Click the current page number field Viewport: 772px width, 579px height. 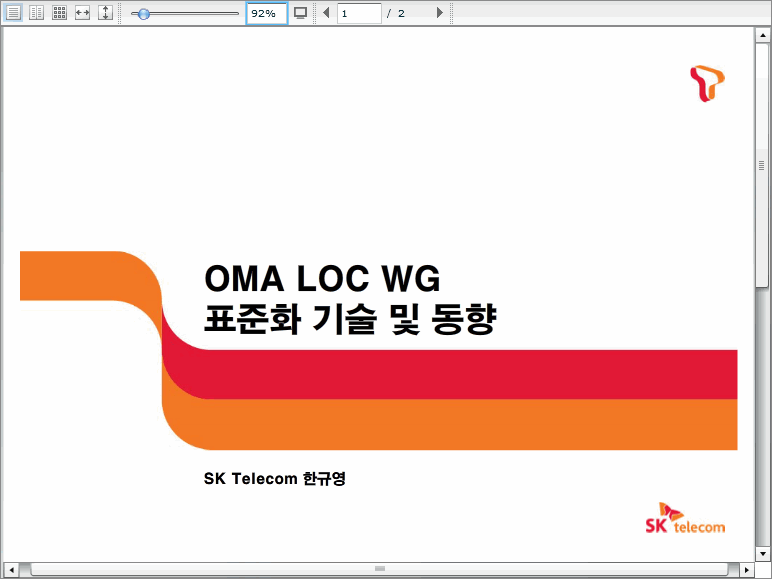click(359, 13)
